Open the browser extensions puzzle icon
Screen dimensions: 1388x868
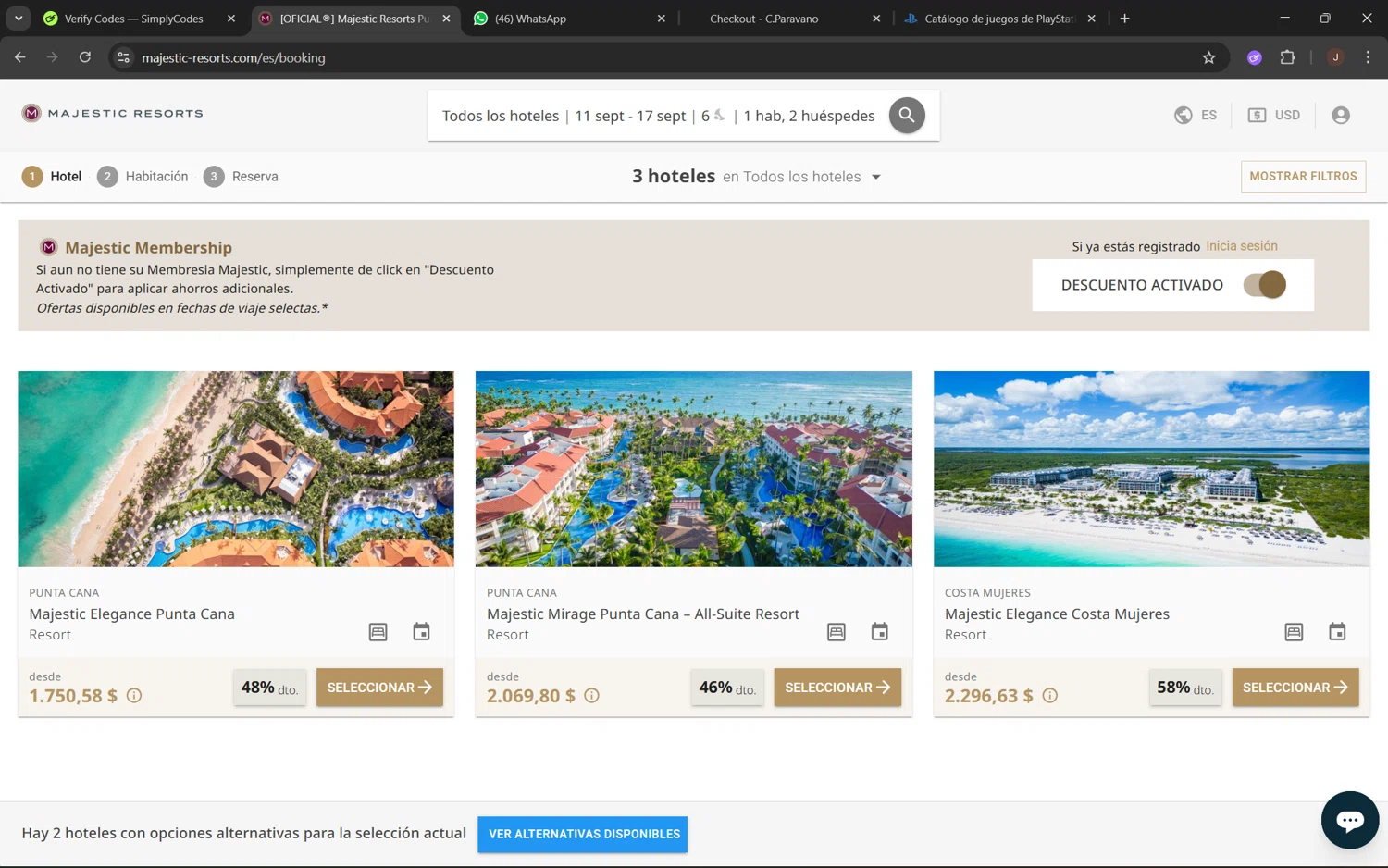point(1287,57)
